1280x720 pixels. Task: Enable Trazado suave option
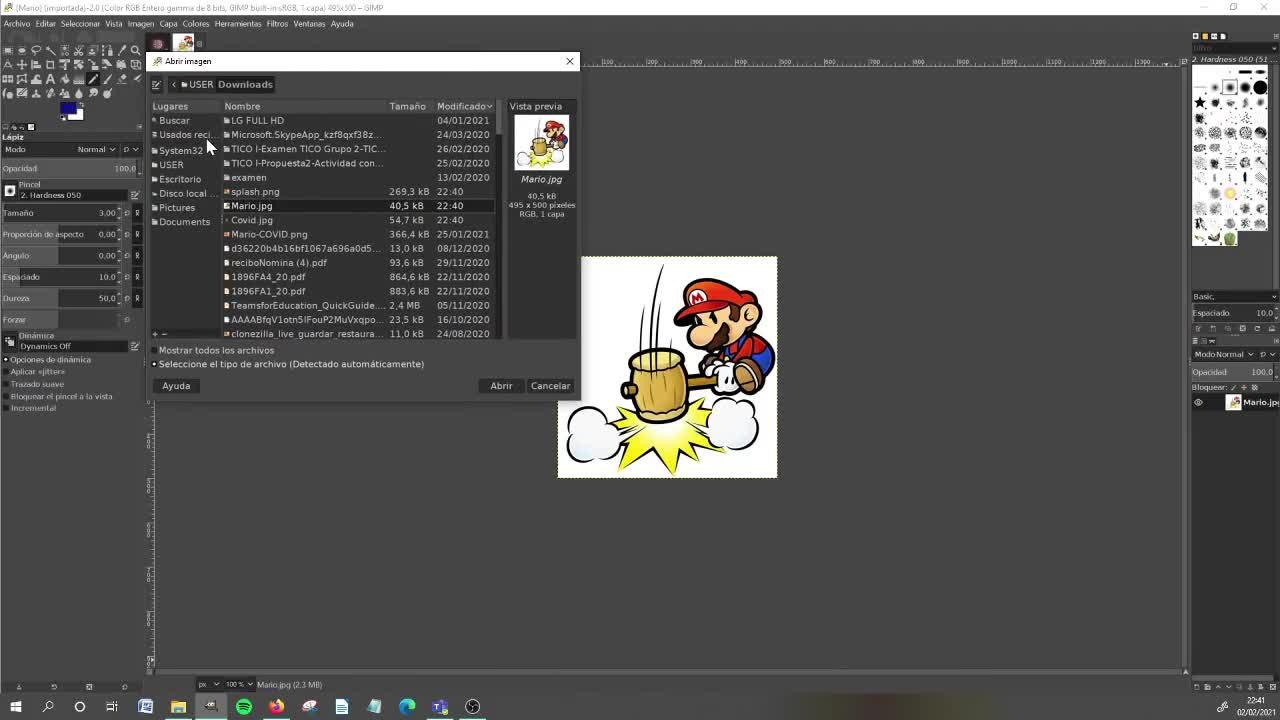pyautogui.click(x=6, y=384)
